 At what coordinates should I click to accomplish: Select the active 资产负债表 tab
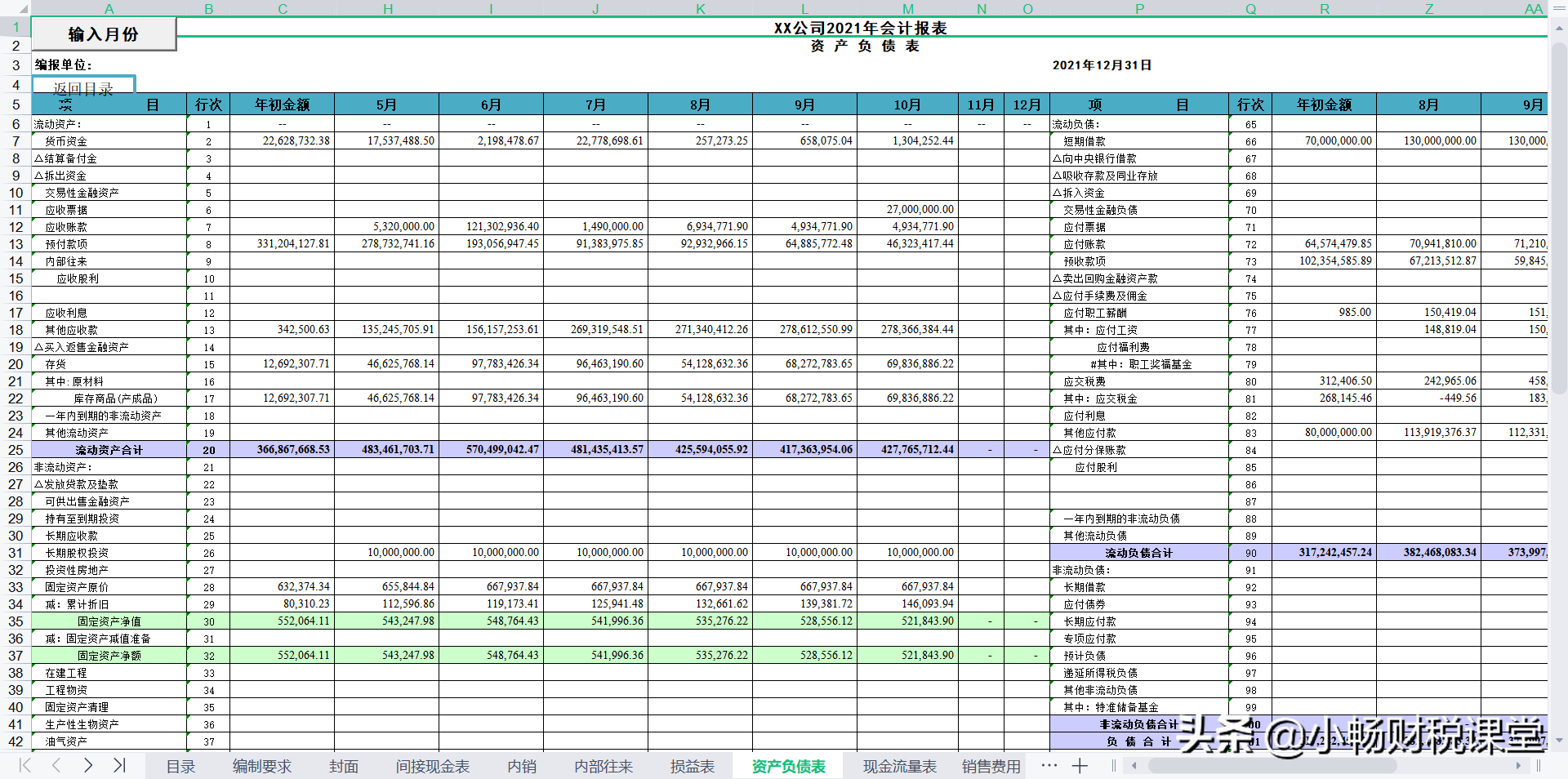click(x=789, y=766)
